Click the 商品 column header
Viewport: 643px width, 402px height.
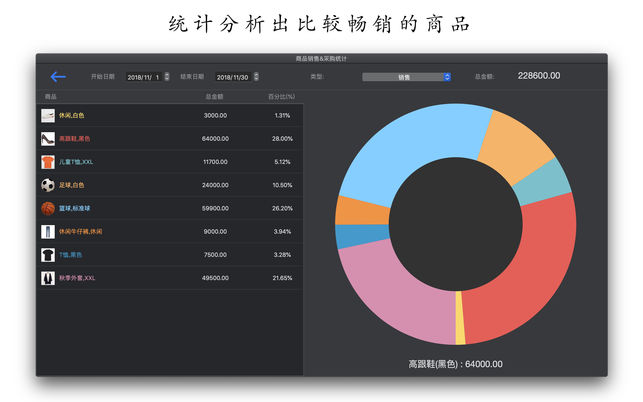[50, 97]
